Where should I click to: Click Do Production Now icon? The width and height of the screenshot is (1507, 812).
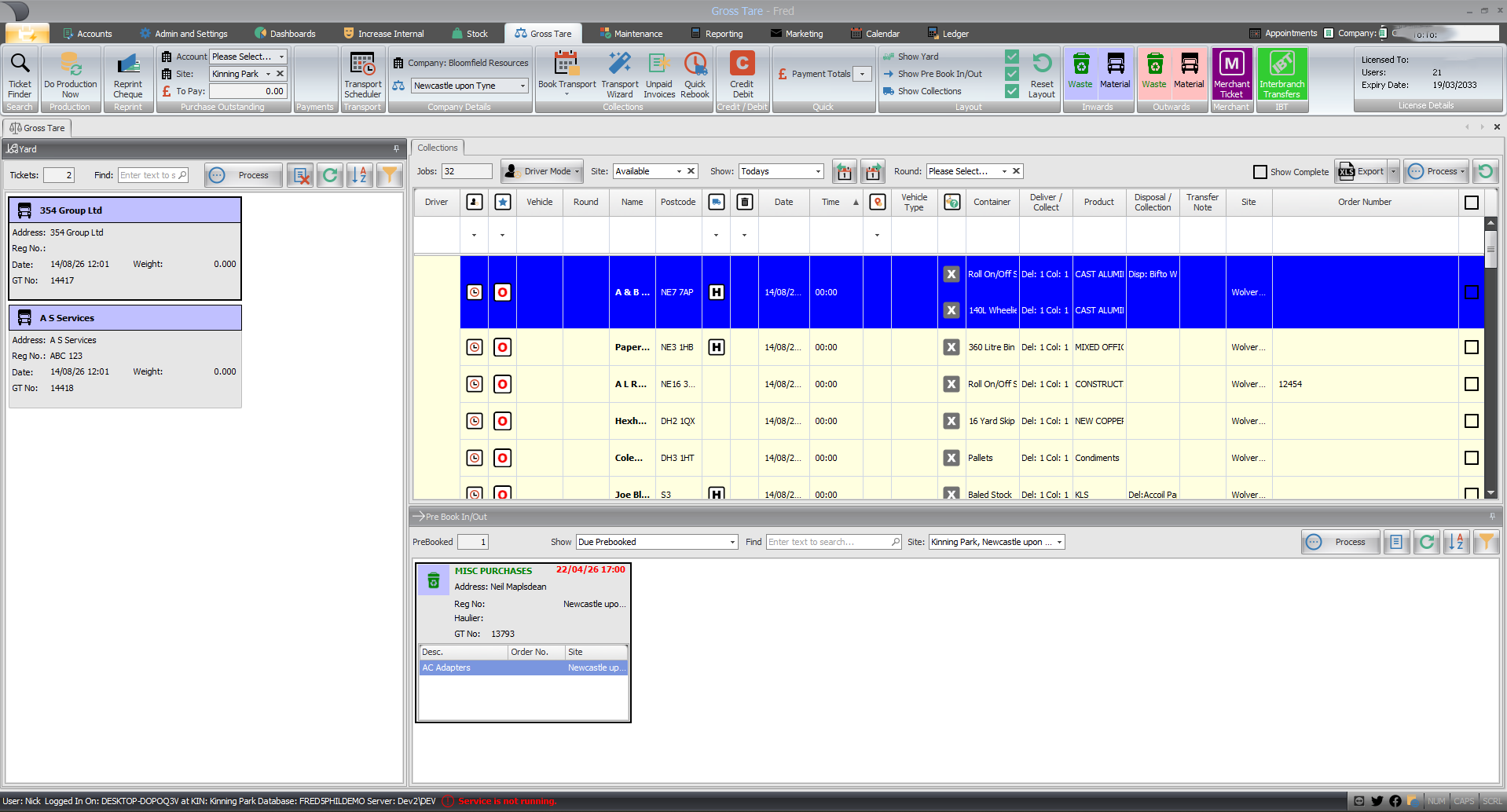pos(70,75)
